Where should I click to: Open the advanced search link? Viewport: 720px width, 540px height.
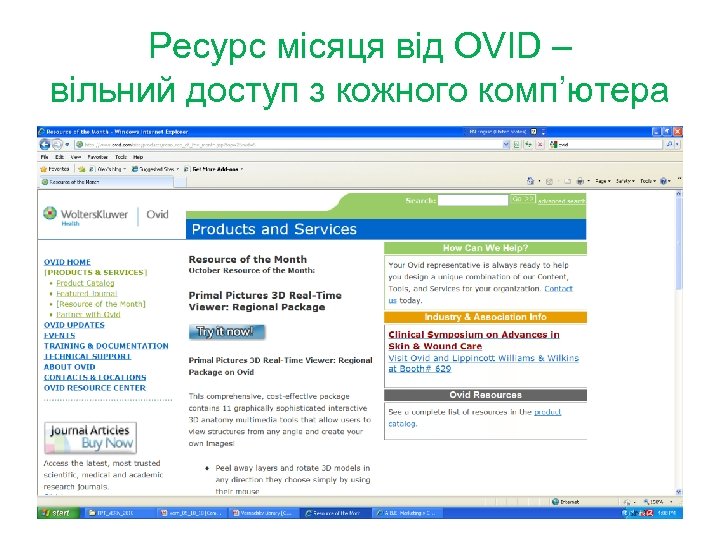(561, 201)
